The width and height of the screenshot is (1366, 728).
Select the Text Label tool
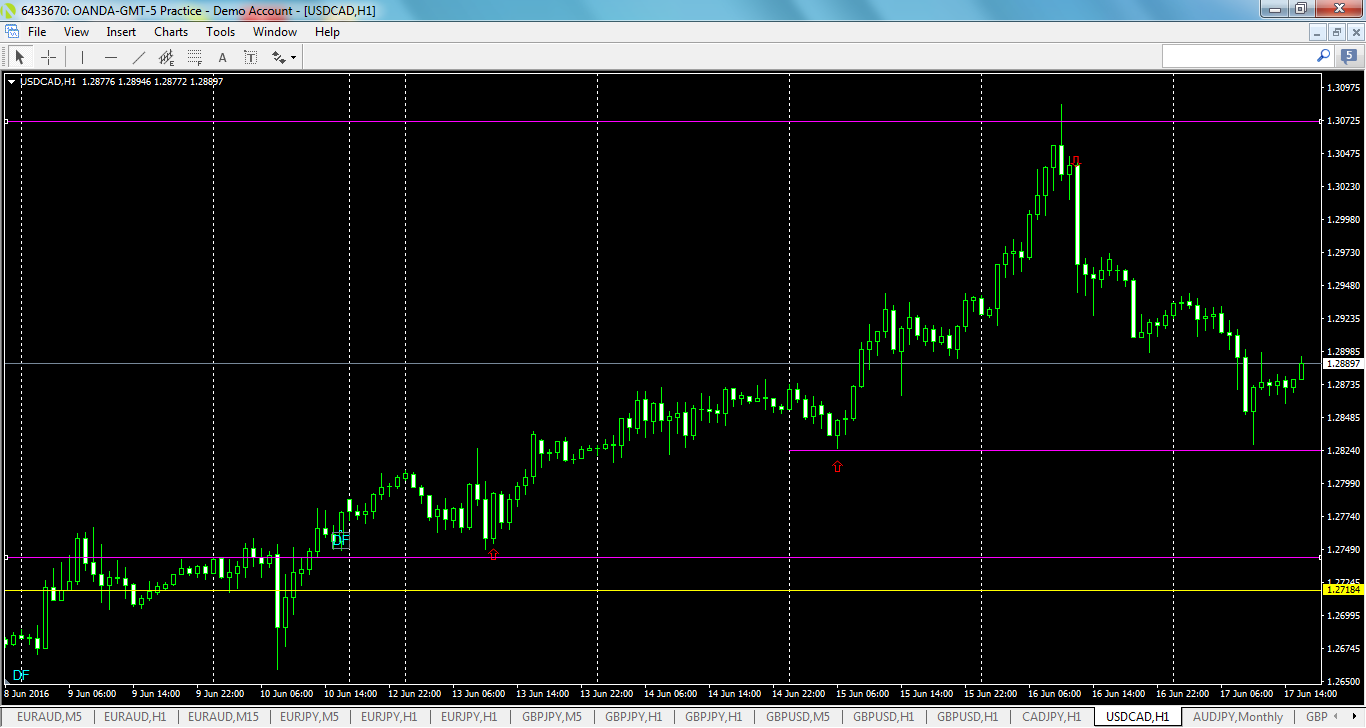pyautogui.click(x=250, y=57)
